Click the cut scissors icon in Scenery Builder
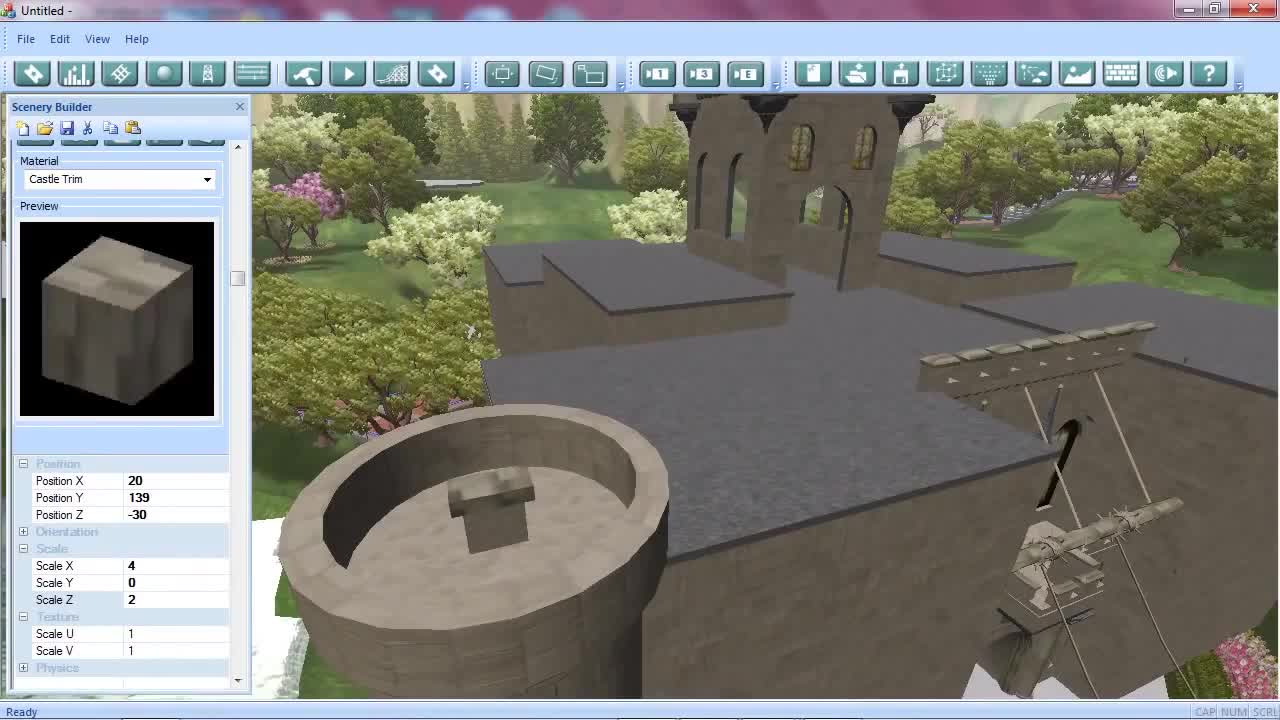The height and width of the screenshot is (720, 1280). point(88,128)
